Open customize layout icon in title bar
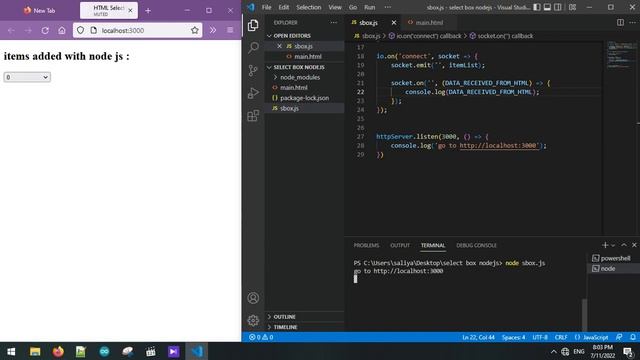The height and width of the screenshot is (360, 640). (x=572, y=7)
